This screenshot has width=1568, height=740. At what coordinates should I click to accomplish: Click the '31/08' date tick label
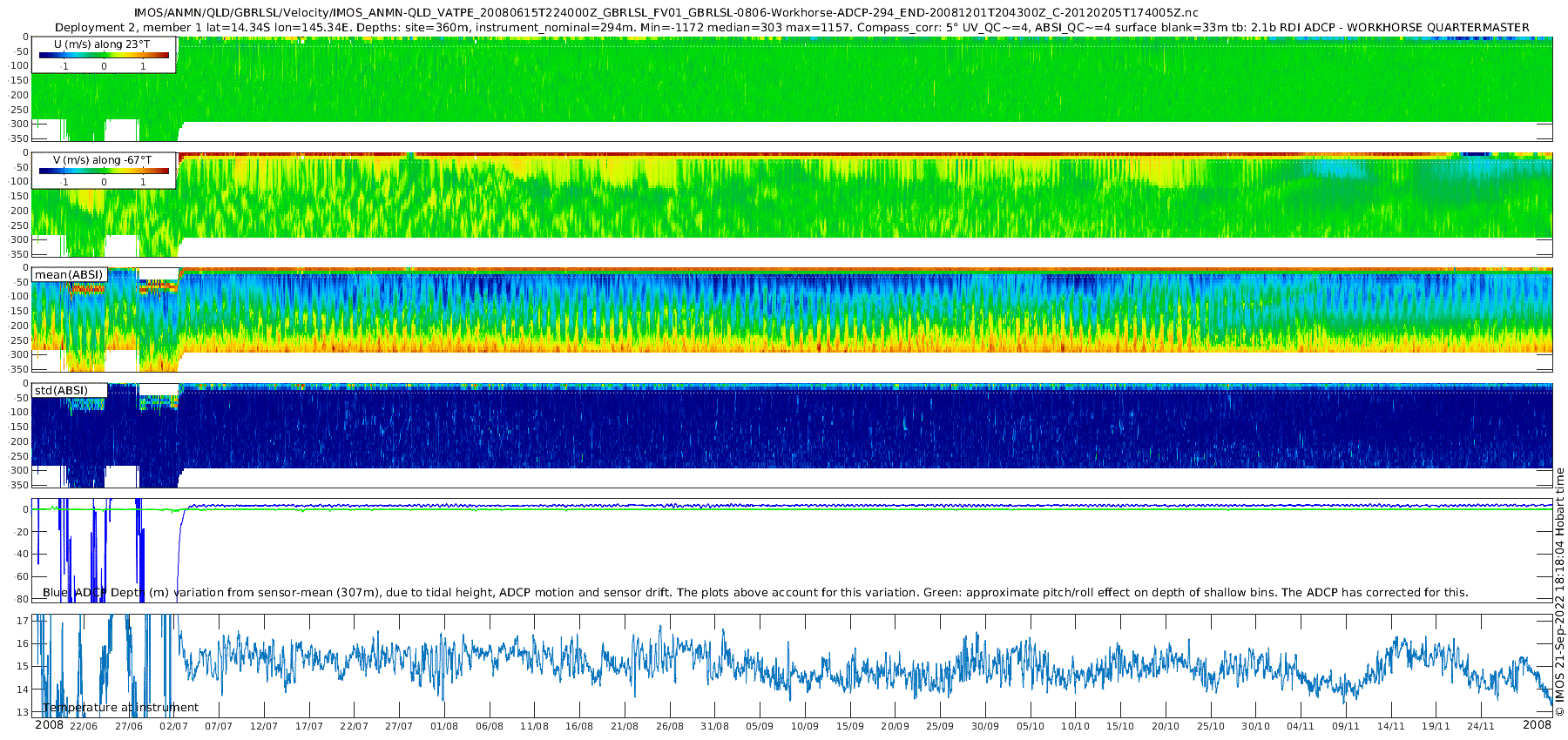714,726
